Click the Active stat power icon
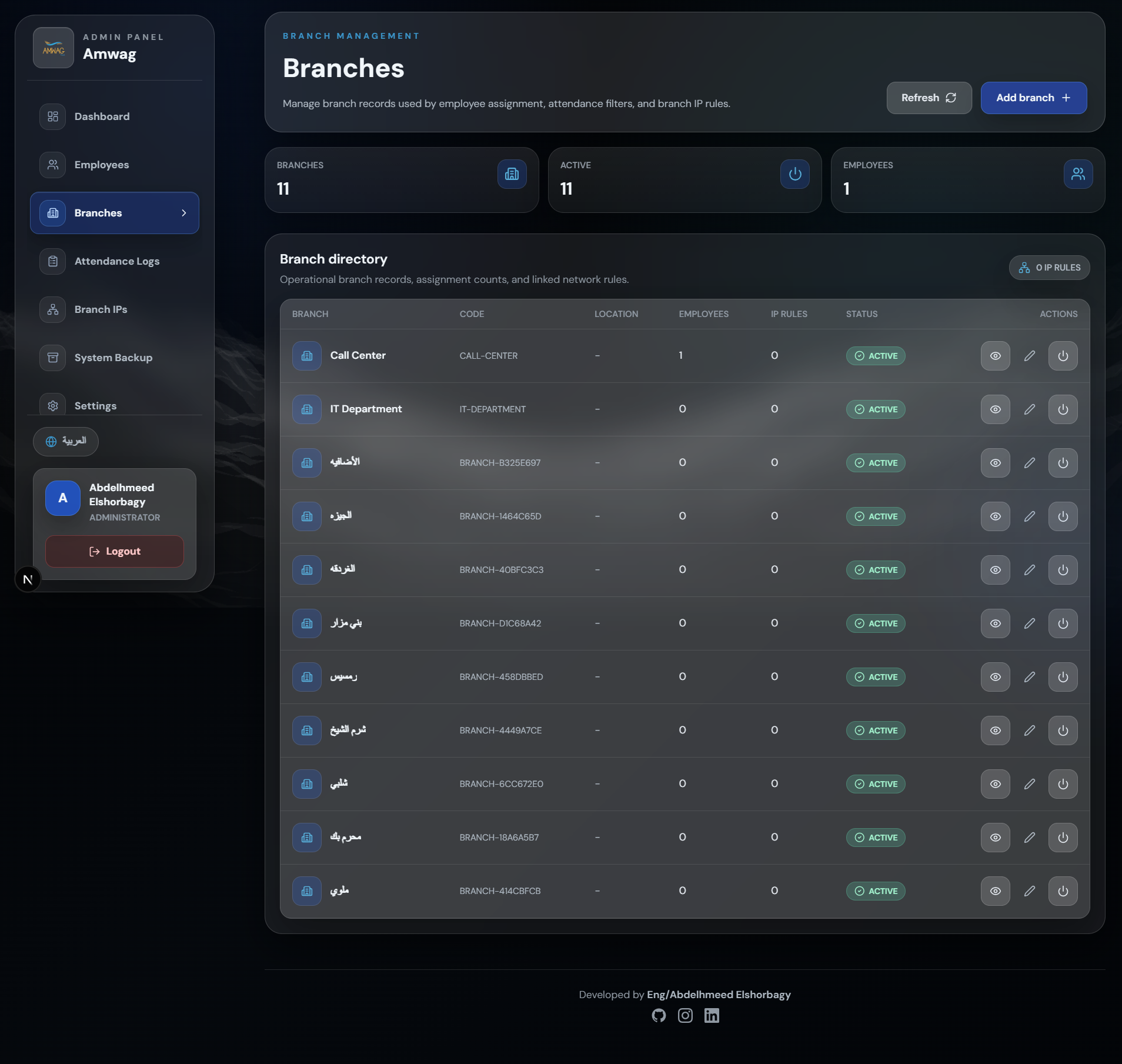 click(x=795, y=174)
